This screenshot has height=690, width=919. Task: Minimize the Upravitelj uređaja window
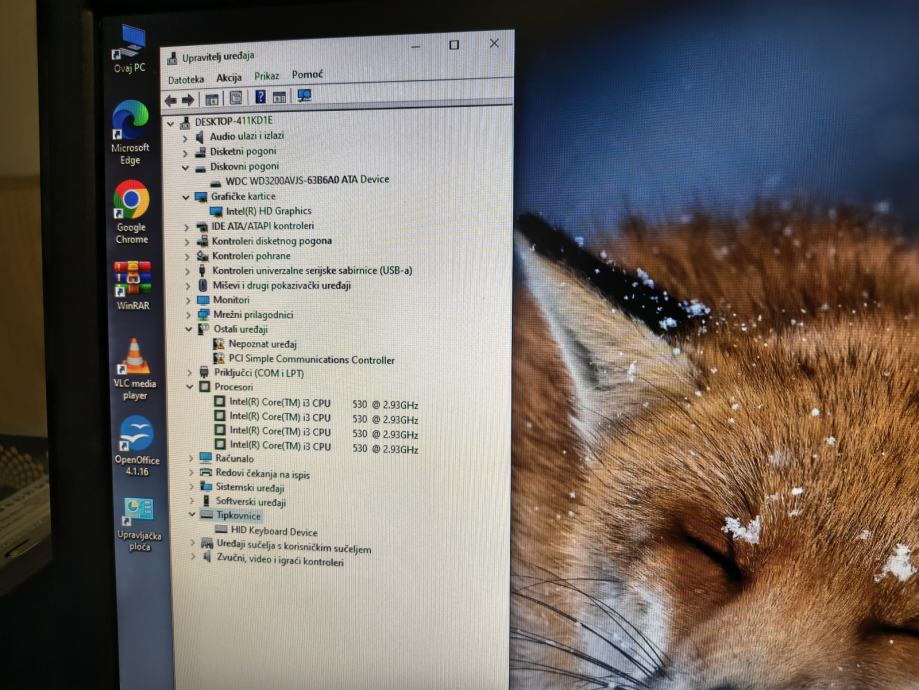pyautogui.click(x=416, y=47)
